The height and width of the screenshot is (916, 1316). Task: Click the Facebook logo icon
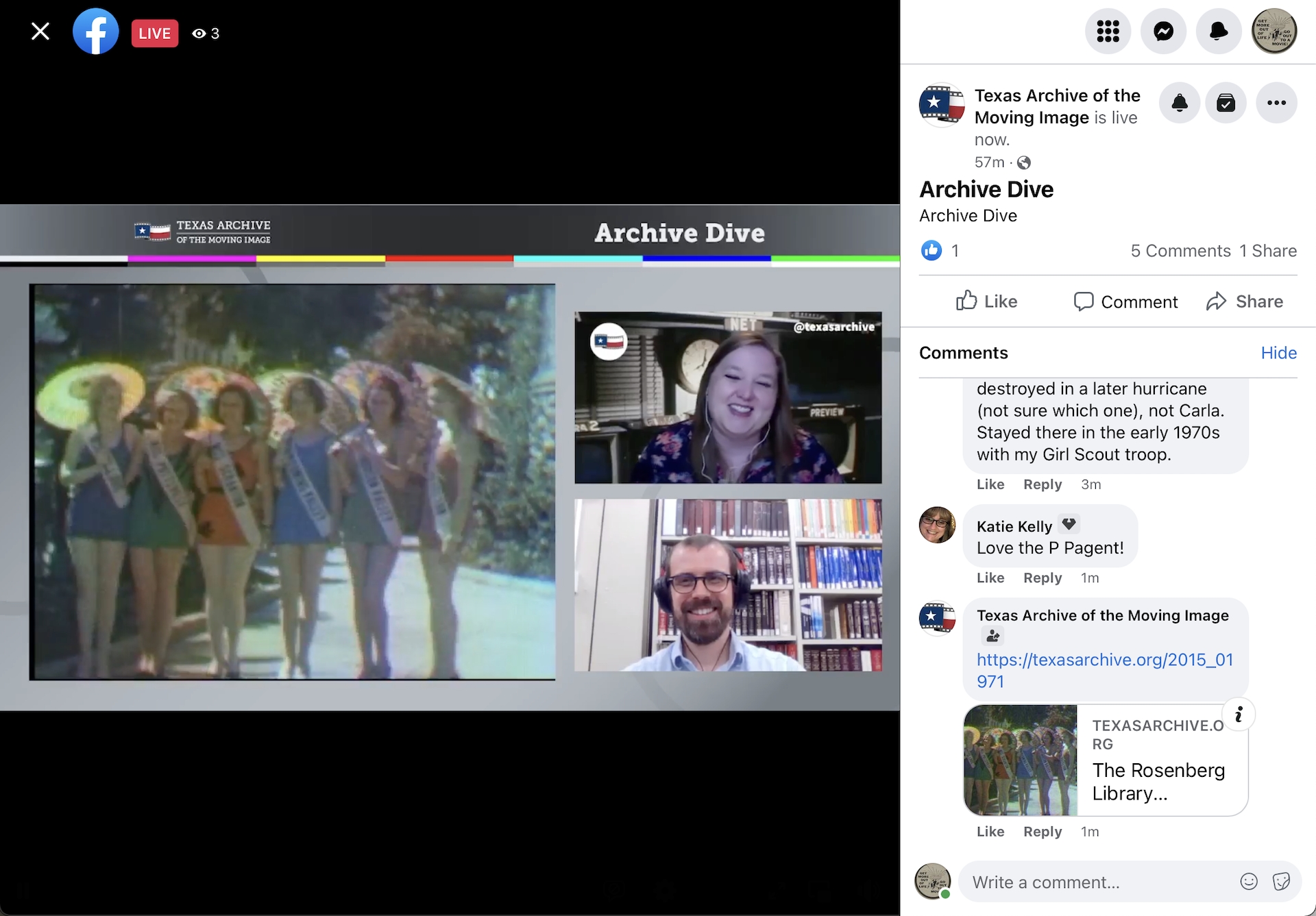point(95,32)
